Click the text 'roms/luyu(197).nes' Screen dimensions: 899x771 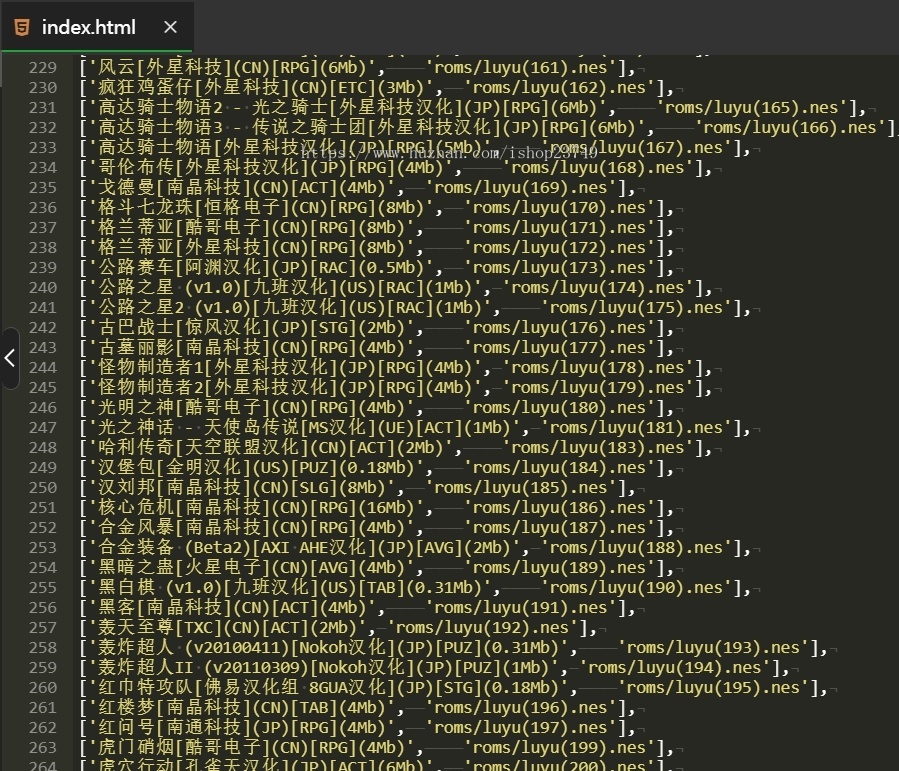pos(521,728)
